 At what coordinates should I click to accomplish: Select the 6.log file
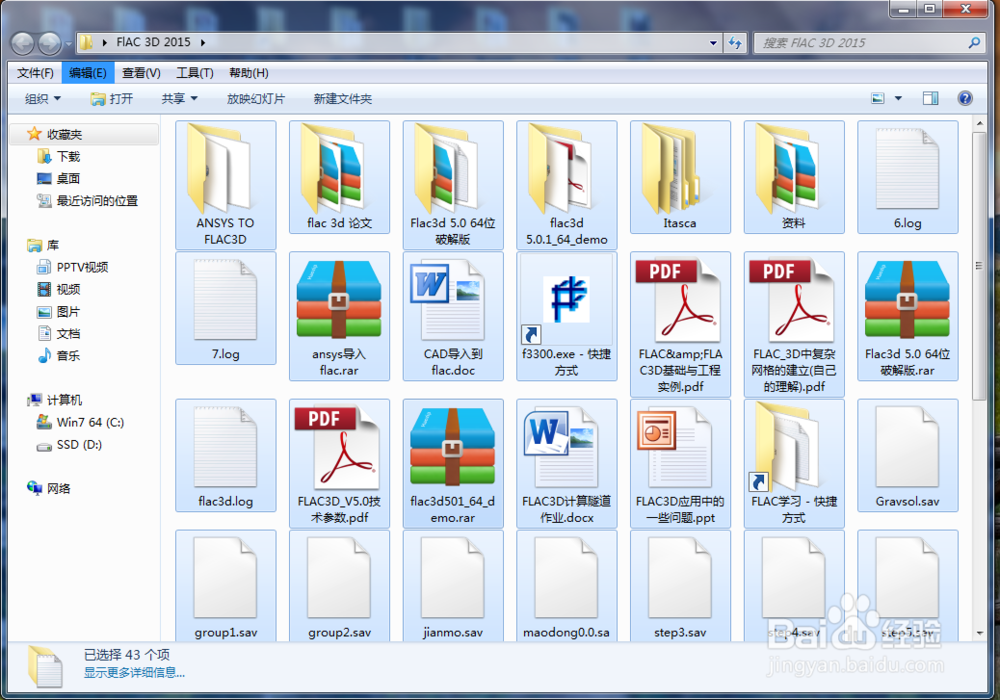pyautogui.click(x=908, y=177)
